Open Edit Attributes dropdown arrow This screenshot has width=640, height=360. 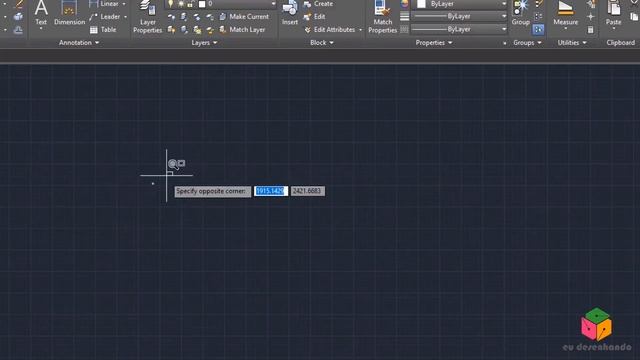point(360,30)
